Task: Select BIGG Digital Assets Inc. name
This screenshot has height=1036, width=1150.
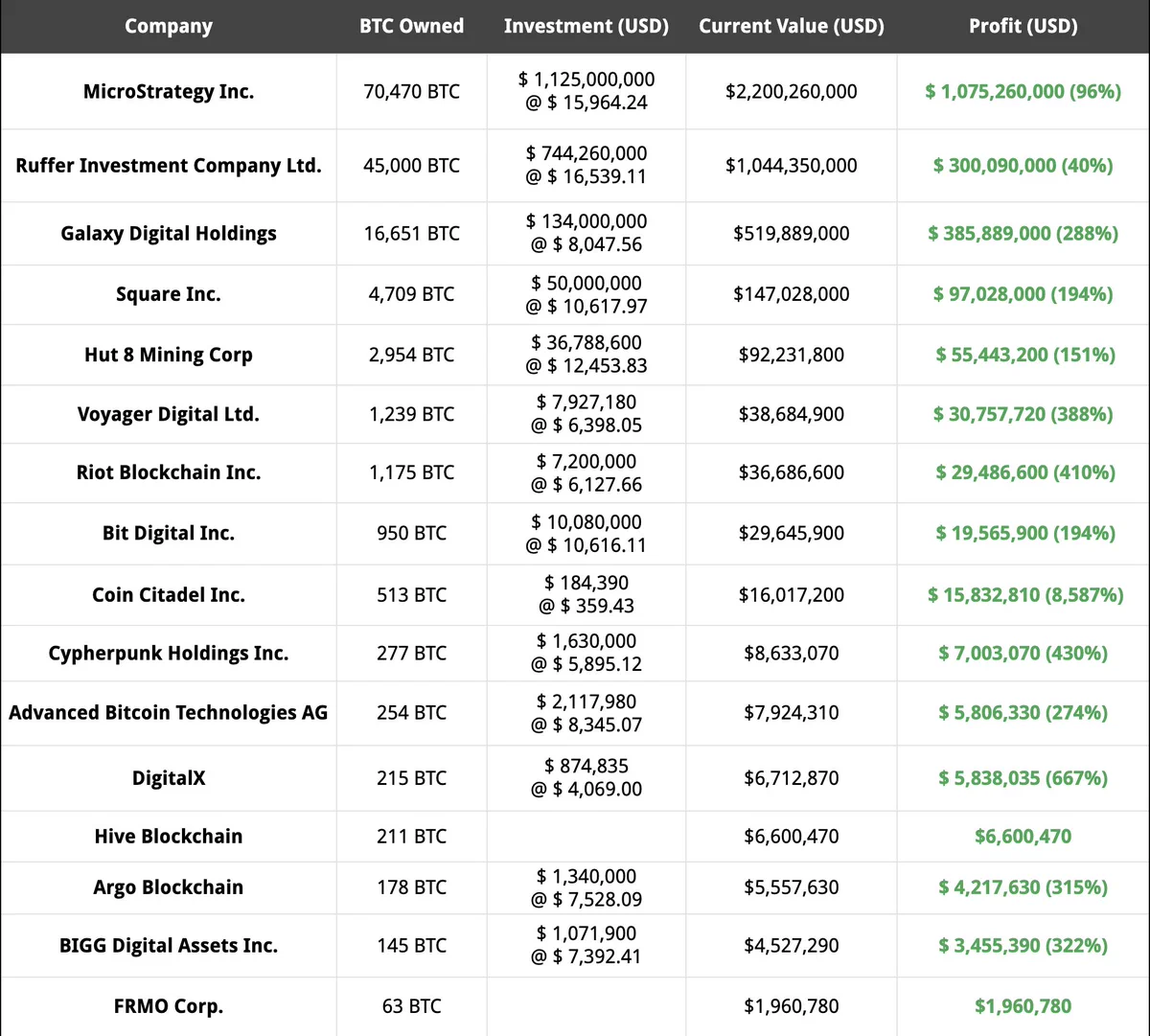Action: [169, 946]
